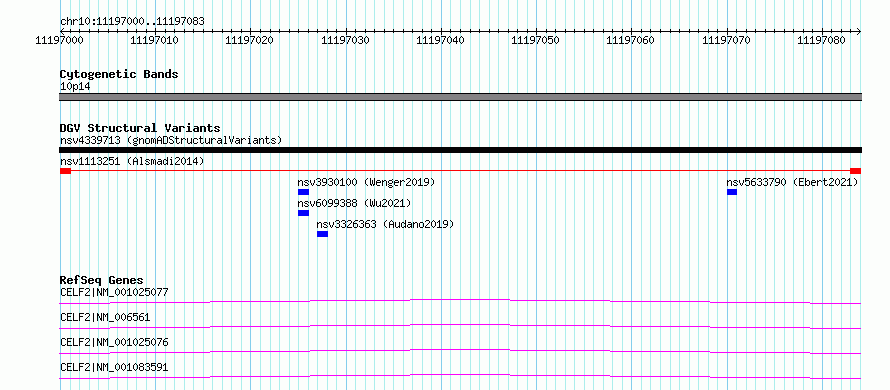Screen dimensions: 890x390
Task: Open the CELF2|NM_001025077 transcript label
Action: [x=114, y=292]
